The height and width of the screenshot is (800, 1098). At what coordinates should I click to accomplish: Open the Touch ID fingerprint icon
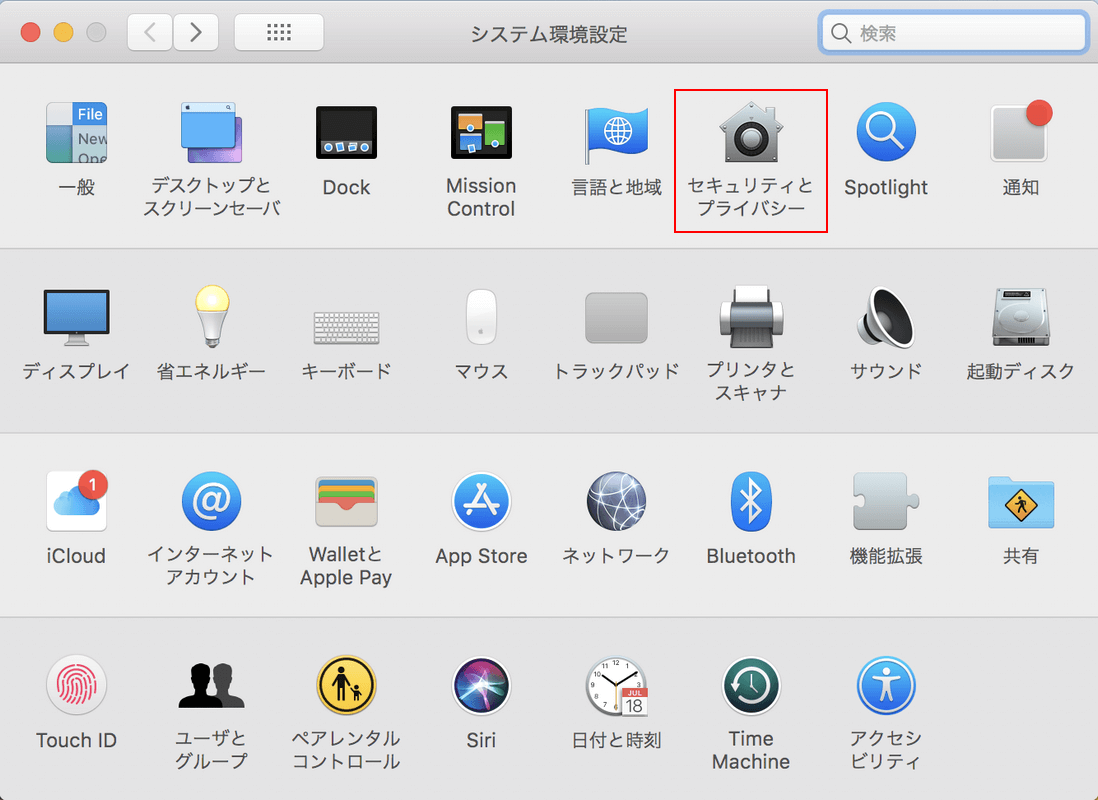(76, 686)
